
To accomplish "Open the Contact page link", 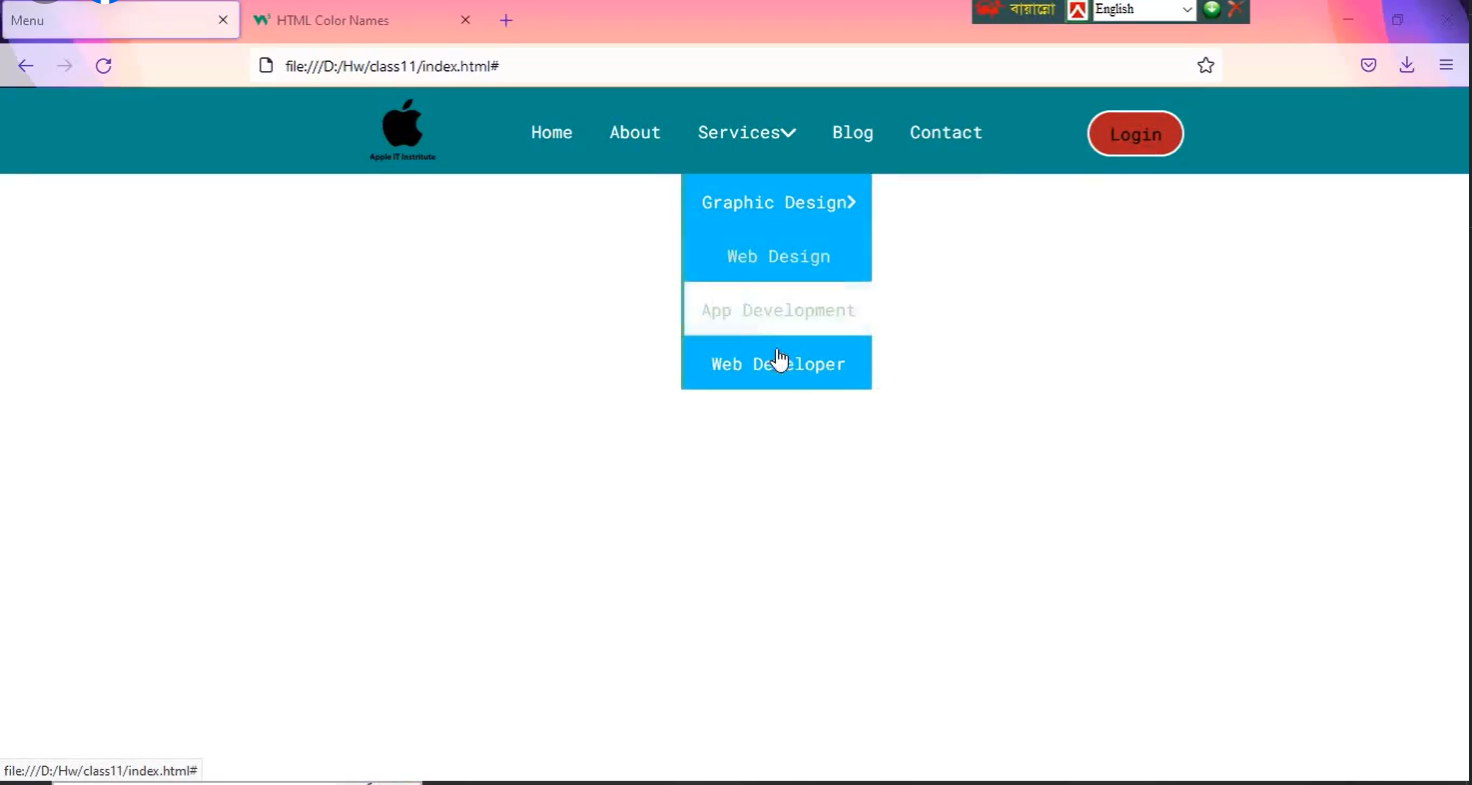I will click(x=945, y=132).
